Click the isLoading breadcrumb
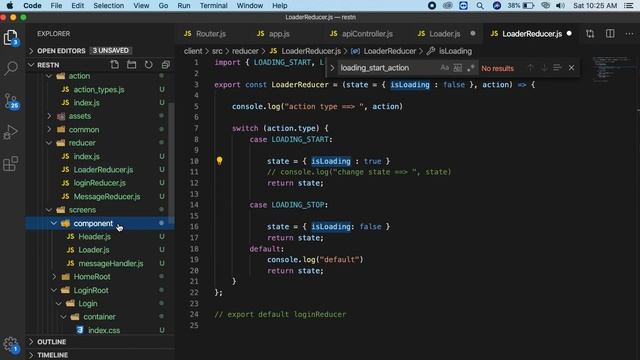640x360 pixels. [455, 51]
